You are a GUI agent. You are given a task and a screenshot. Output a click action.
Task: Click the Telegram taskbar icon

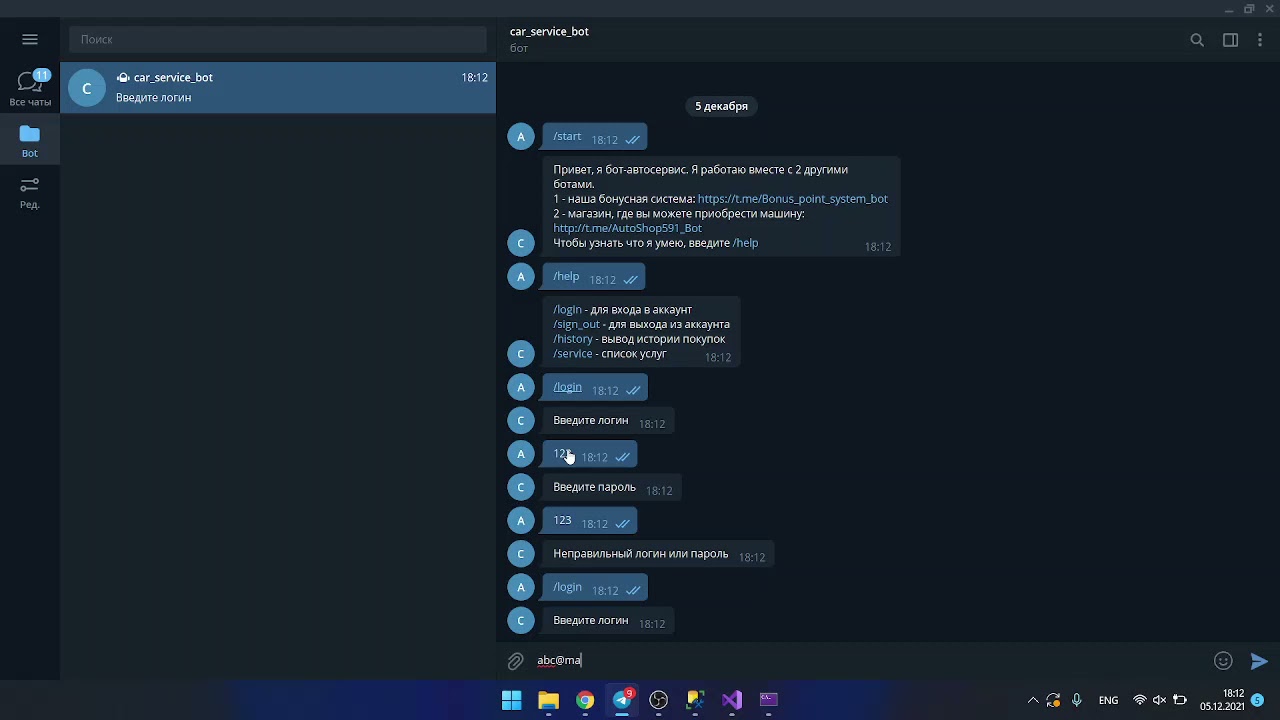click(622, 700)
